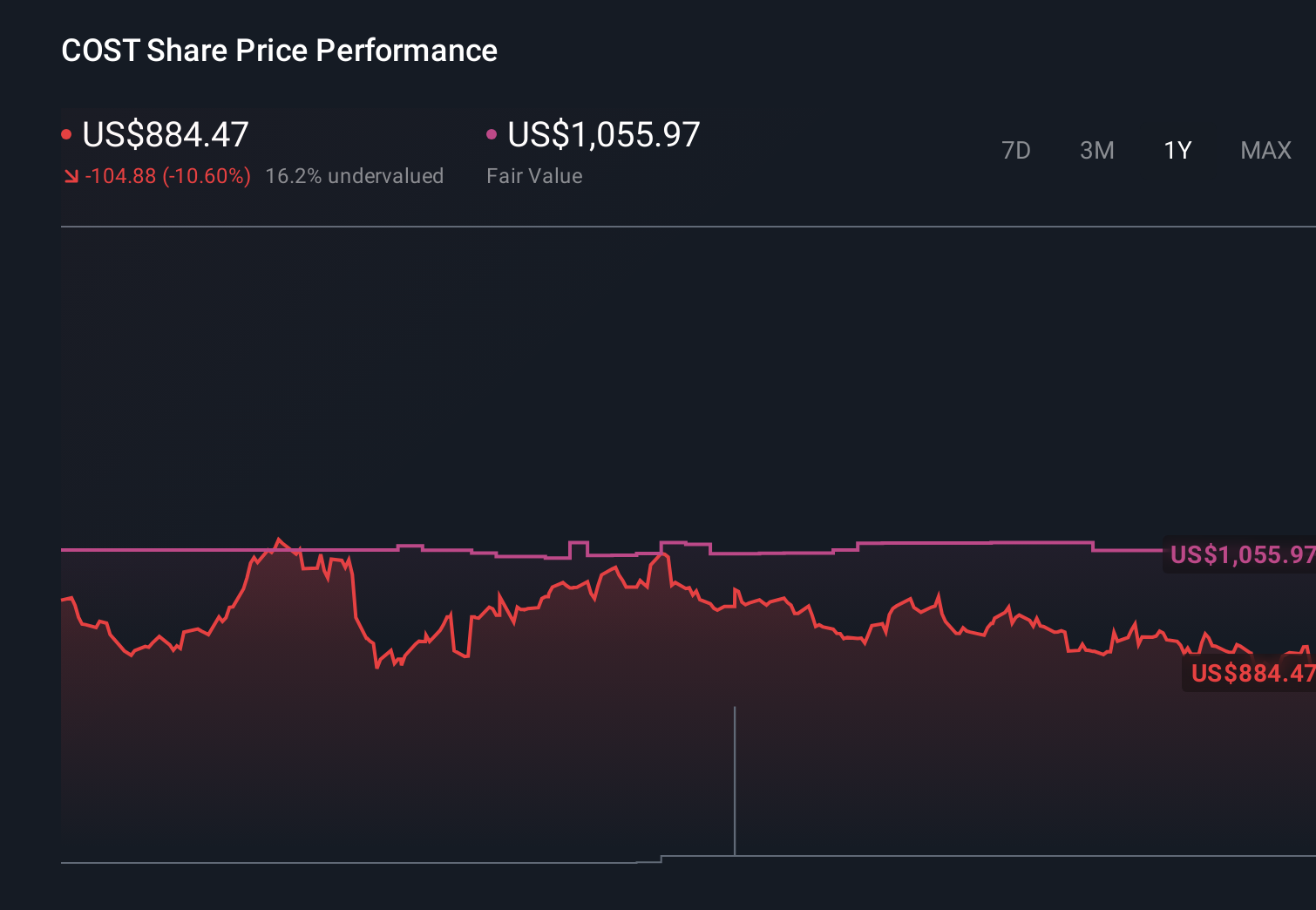Screen dimensions: 1316x910
Task: Click the -104.88 (-10.60%) change figure
Action: [x=168, y=175]
